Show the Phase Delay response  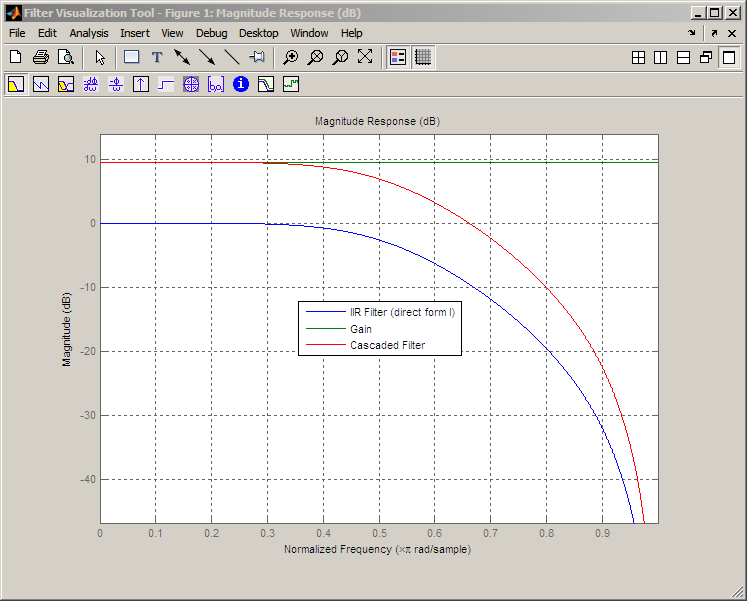point(116,85)
